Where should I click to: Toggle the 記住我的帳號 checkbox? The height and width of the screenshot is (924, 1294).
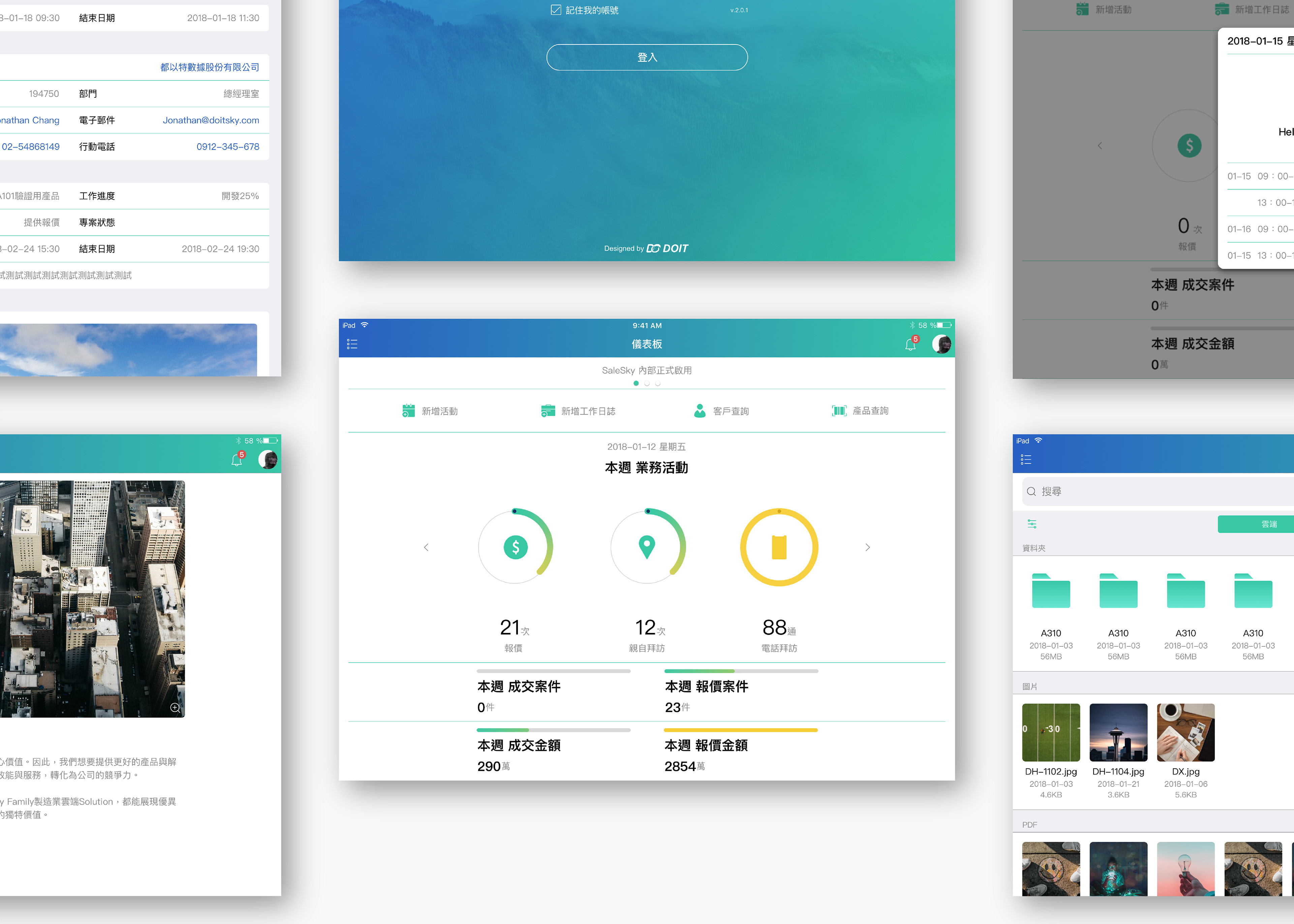pos(556,10)
